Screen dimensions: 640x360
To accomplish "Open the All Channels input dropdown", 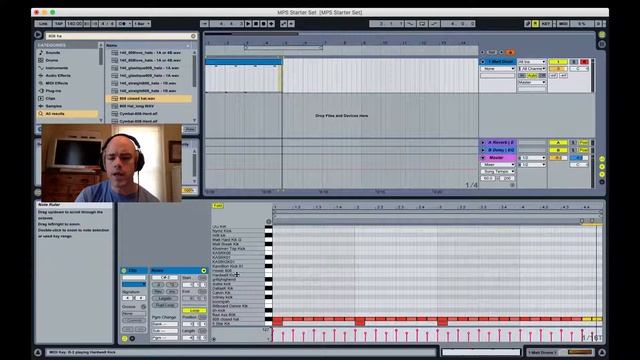I will pos(532,69).
